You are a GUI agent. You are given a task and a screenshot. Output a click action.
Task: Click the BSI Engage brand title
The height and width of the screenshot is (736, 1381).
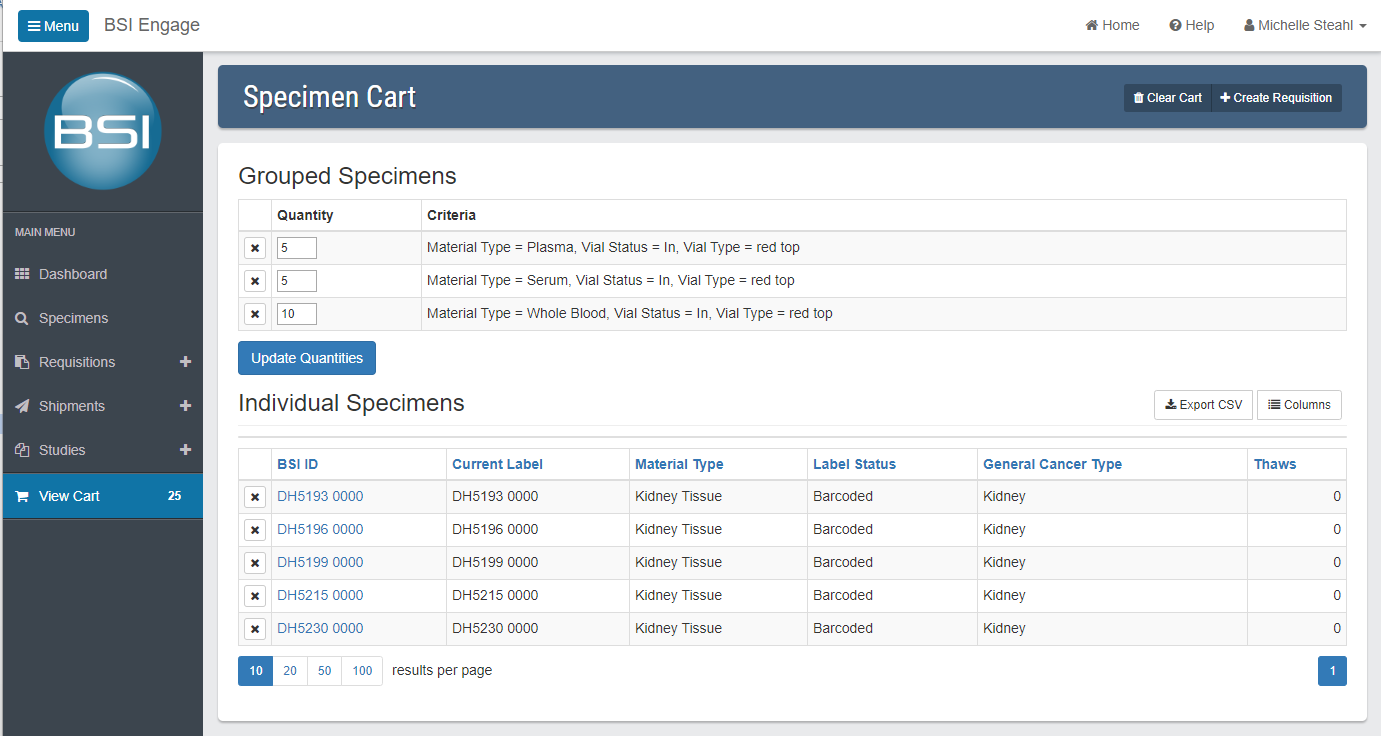click(152, 26)
